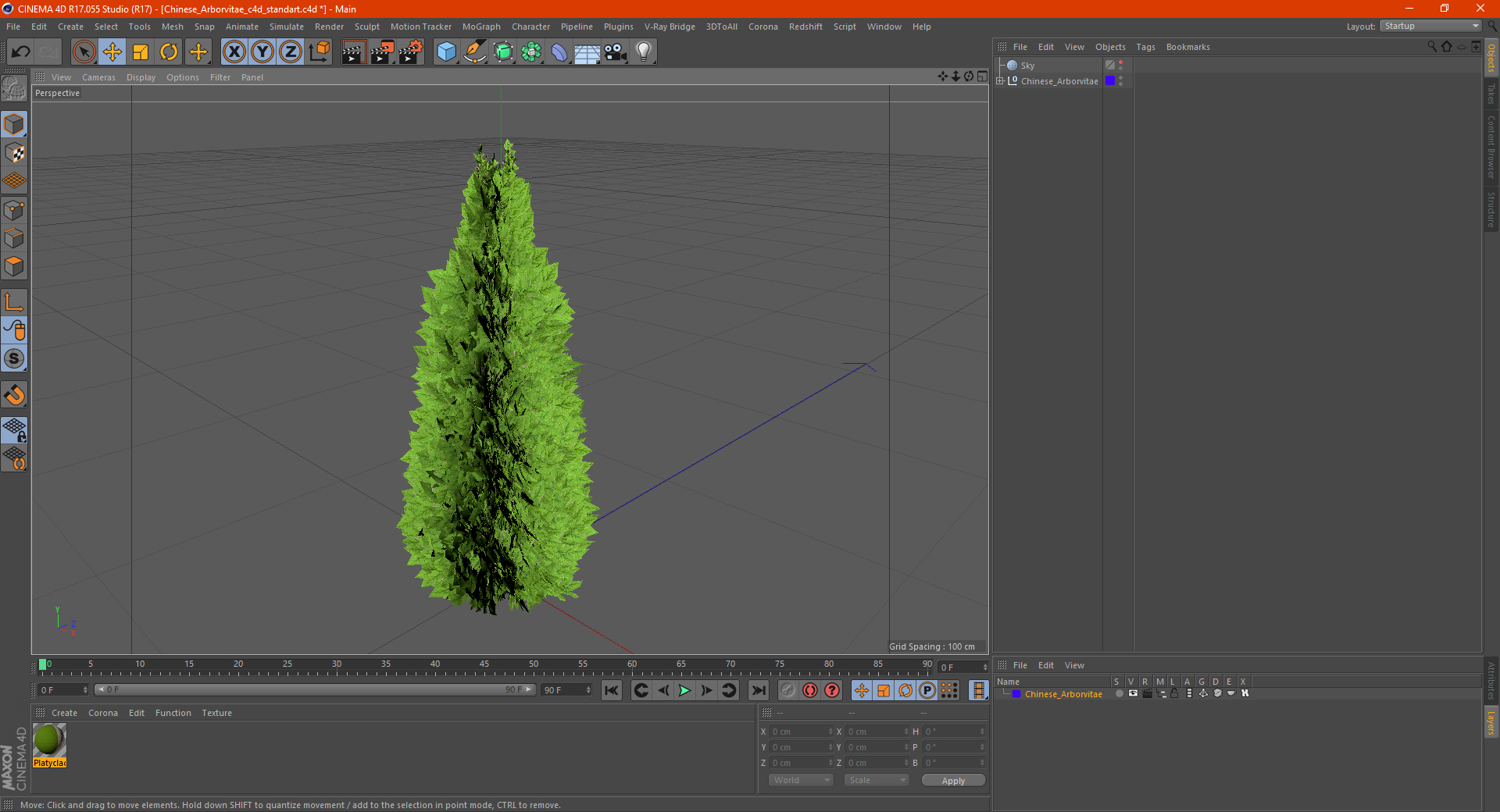Viewport: 1500px width, 812px height.
Task: Click the Chinese_Arborvitae blue layer swatch
Action: click(x=1110, y=80)
